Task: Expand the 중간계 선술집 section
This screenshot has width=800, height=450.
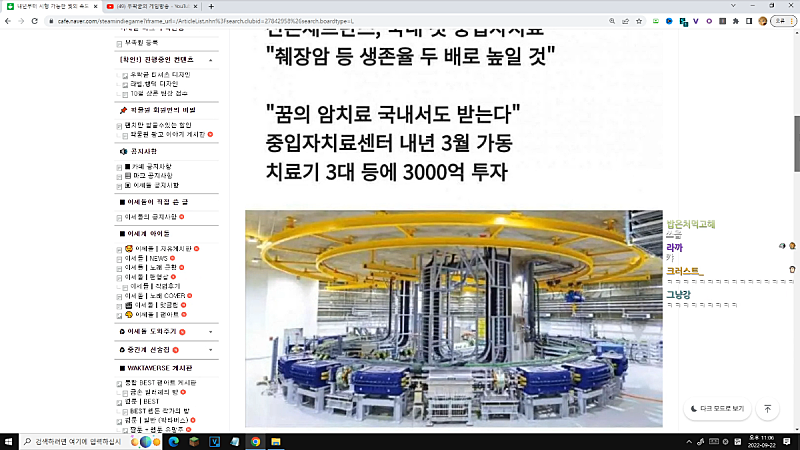Action: pos(211,350)
